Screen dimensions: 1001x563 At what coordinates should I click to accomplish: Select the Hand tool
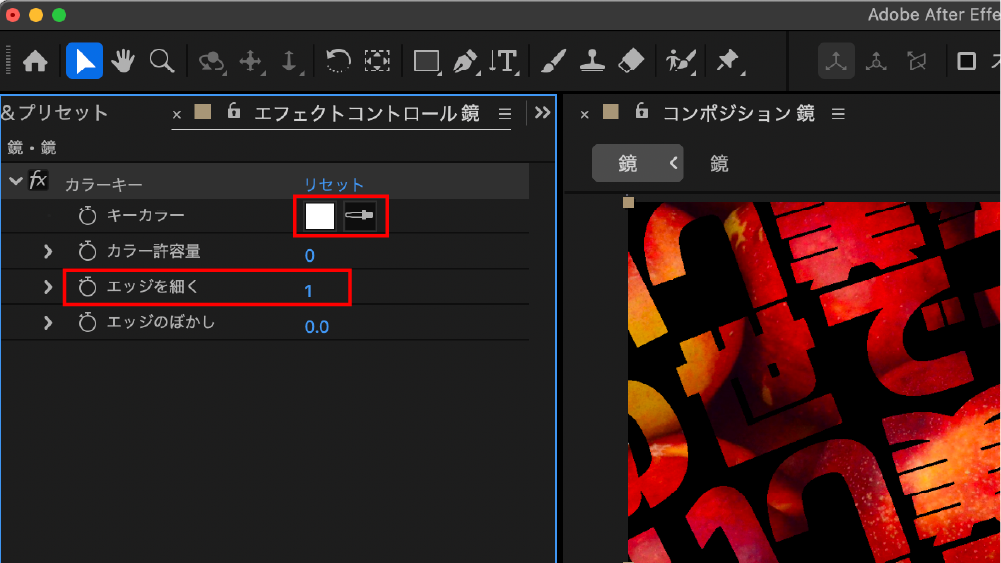click(x=123, y=61)
